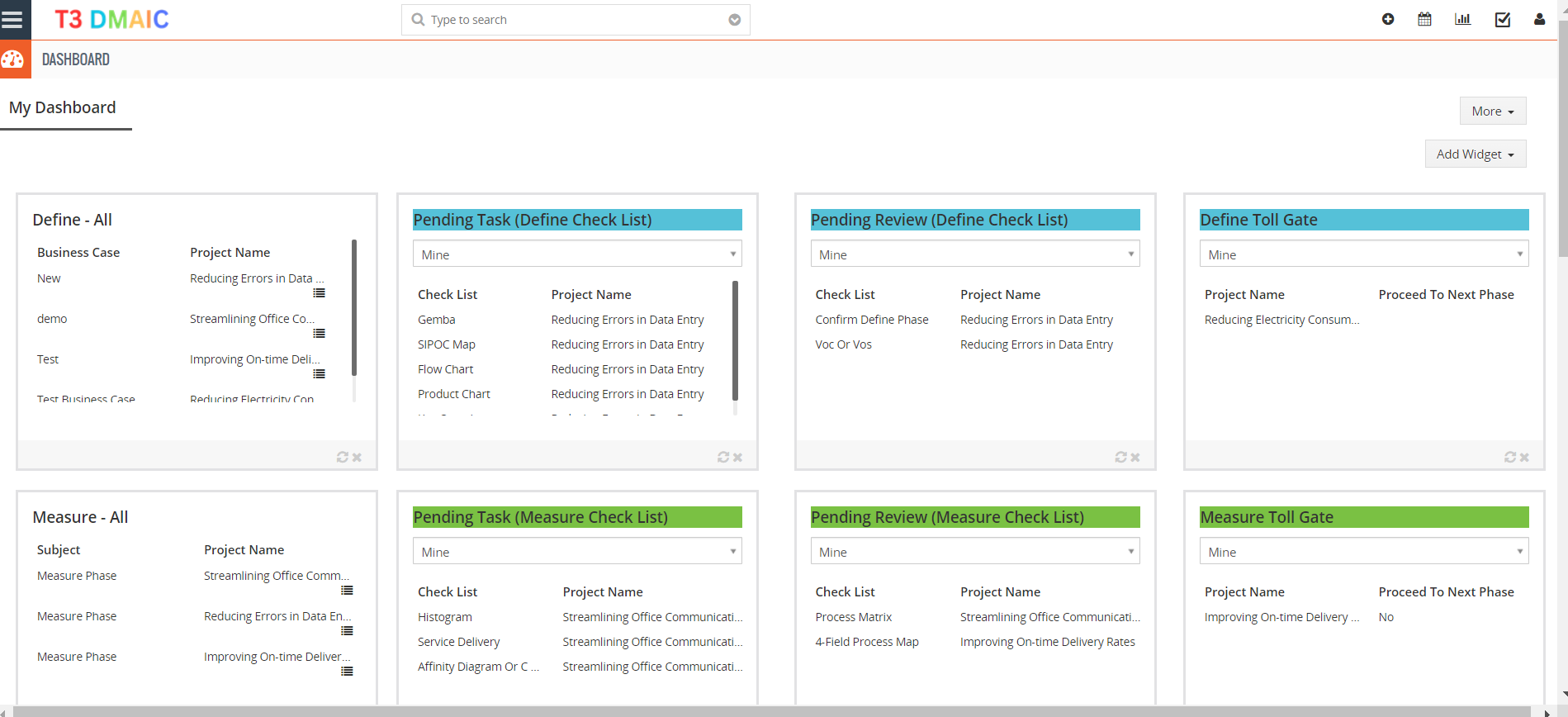Open the More dropdown button
The width and height of the screenshot is (1568, 717).
click(x=1493, y=111)
